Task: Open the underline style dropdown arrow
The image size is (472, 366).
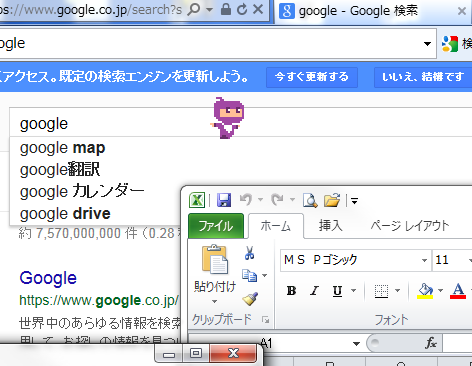Action: [353, 291]
